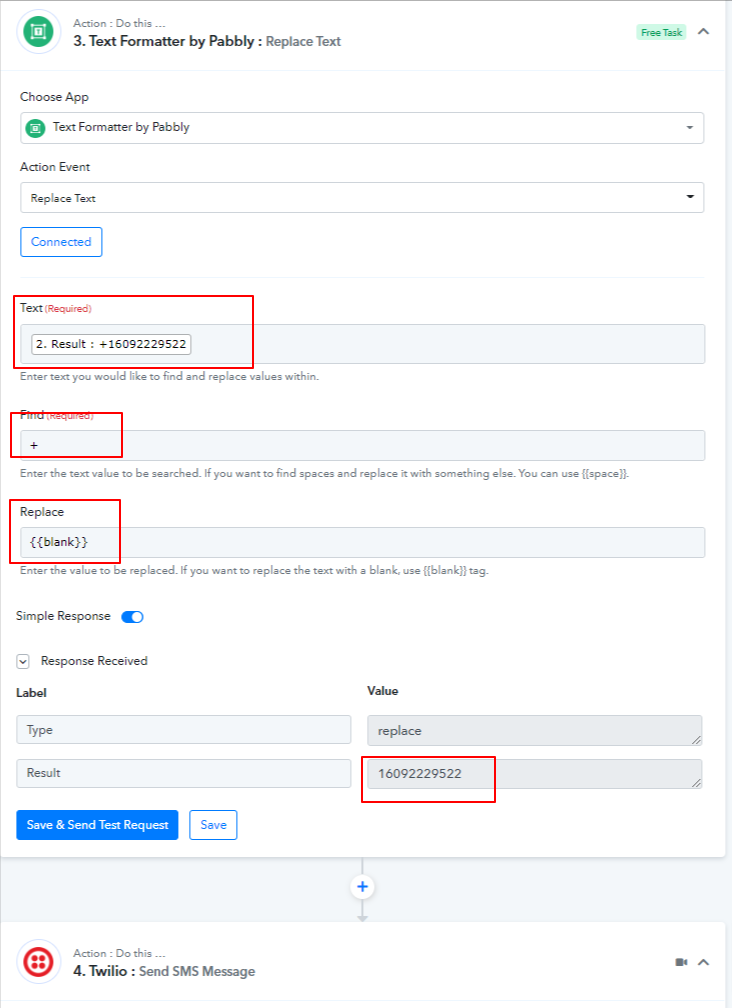Collapse the Response Received section checkbox
This screenshot has width=732, height=1008.
[23, 661]
